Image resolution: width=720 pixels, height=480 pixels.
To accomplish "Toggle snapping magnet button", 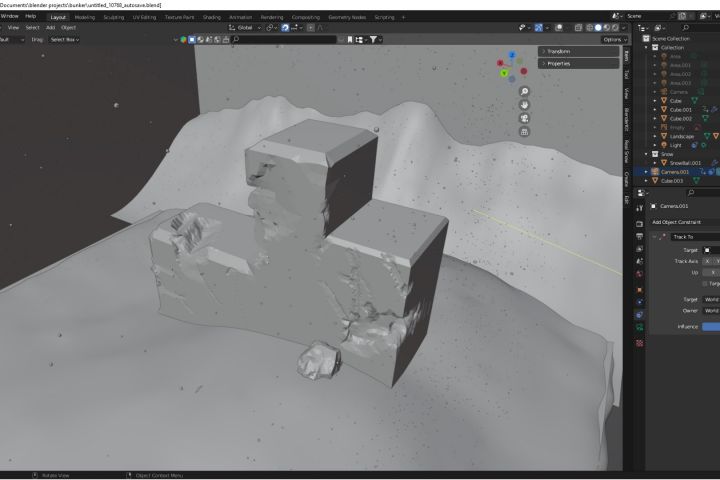I will click(285, 28).
